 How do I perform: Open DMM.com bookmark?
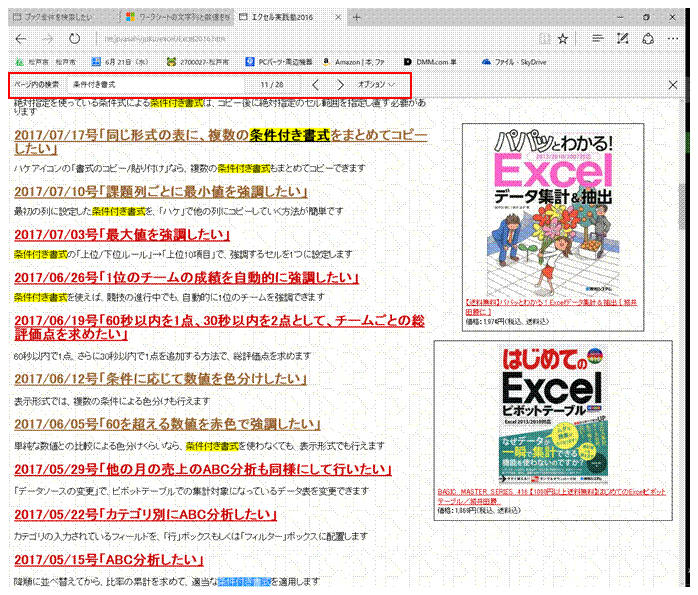(430, 62)
